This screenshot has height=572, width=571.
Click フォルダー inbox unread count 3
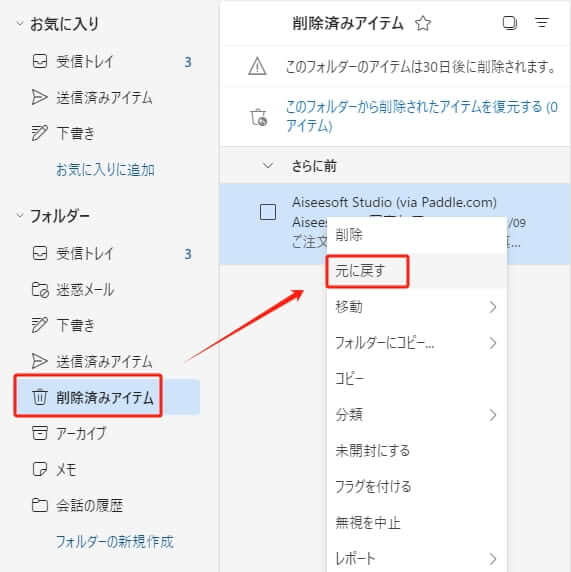click(188, 254)
